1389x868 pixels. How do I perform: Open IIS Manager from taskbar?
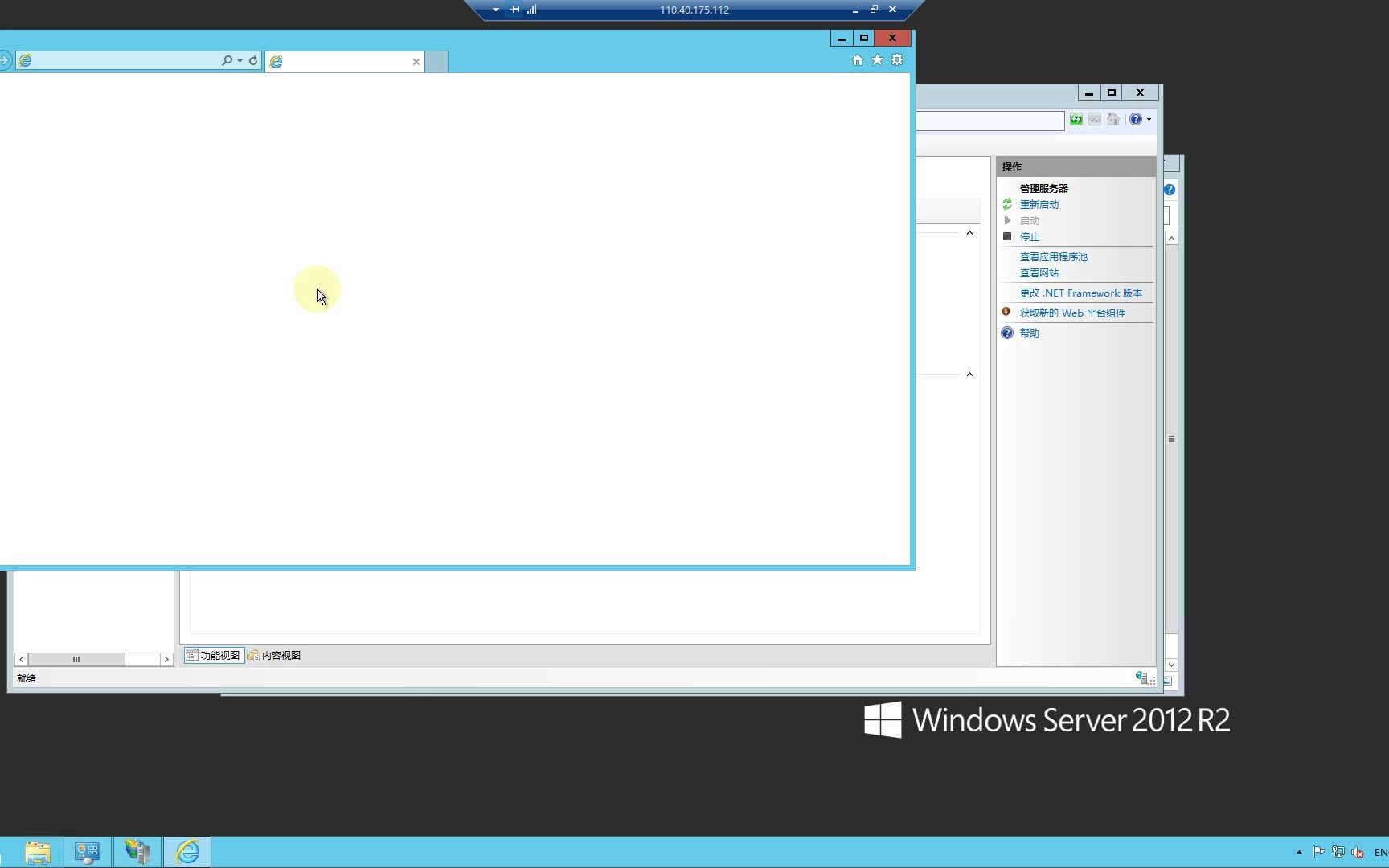(x=137, y=852)
